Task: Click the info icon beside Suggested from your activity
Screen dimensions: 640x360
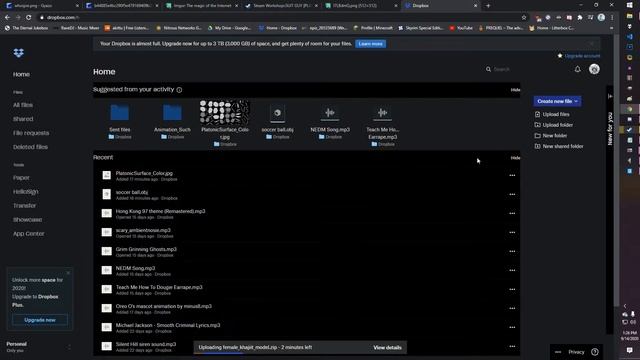Action: pyautogui.click(x=179, y=90)
